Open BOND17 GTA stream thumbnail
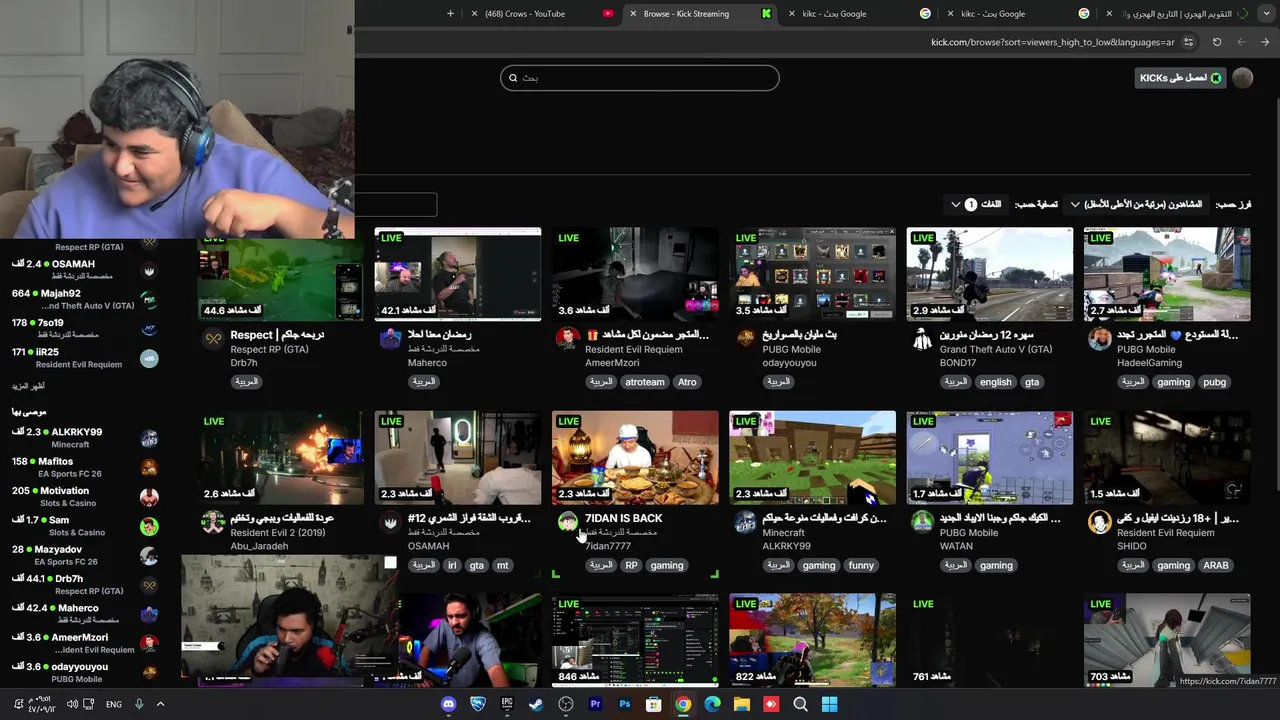This screenshot has width=1280, height=720. 990,274
